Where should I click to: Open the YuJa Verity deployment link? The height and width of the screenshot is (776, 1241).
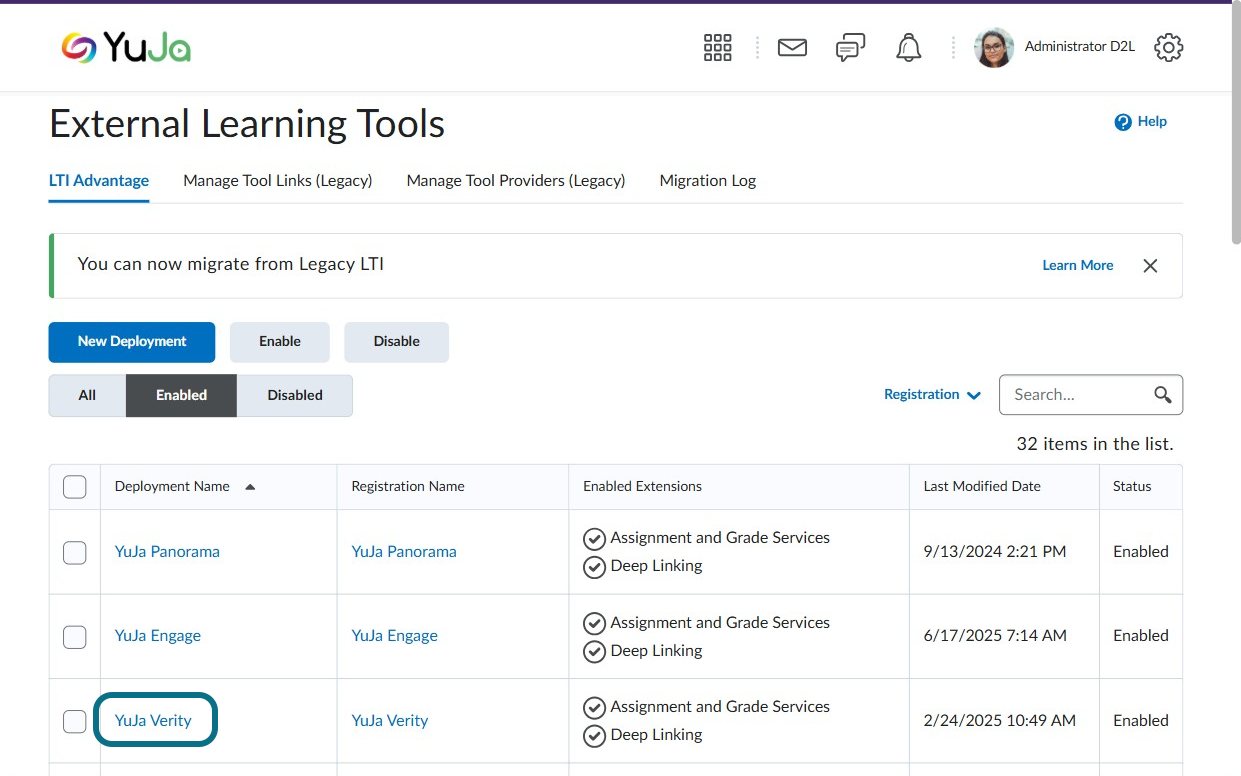point(153,721)
